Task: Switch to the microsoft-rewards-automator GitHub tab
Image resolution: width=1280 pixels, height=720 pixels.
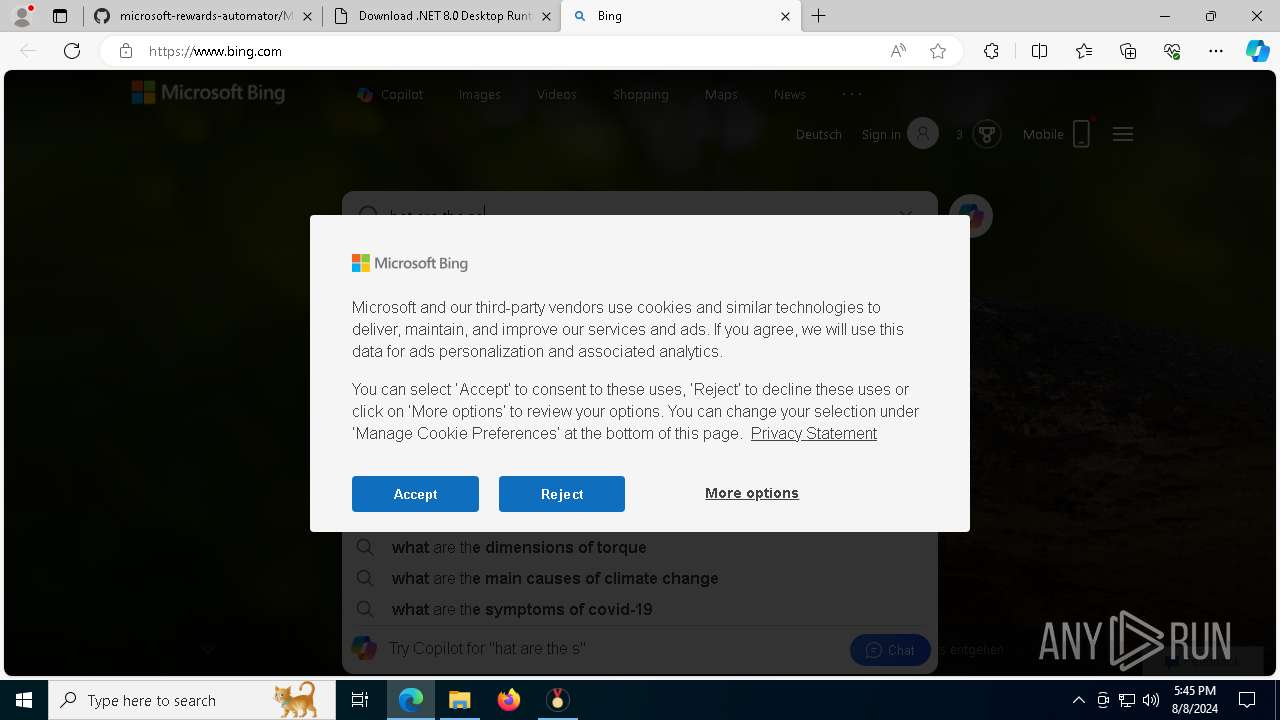Action: point(202,16)
